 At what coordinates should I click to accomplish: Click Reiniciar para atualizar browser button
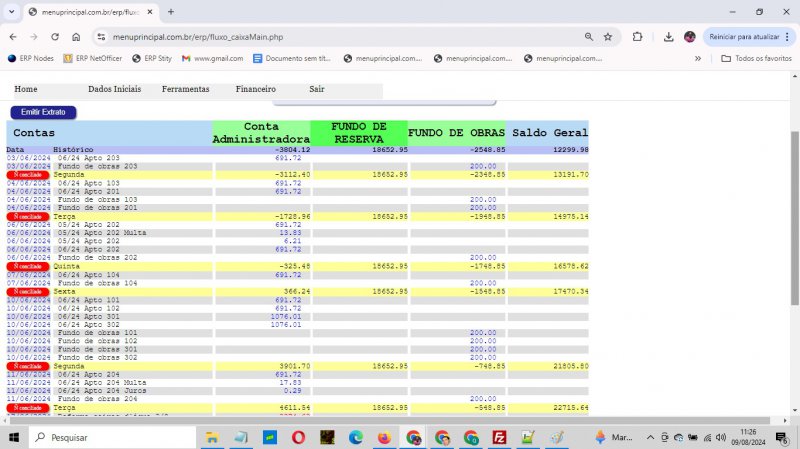(x=746, y=37)
